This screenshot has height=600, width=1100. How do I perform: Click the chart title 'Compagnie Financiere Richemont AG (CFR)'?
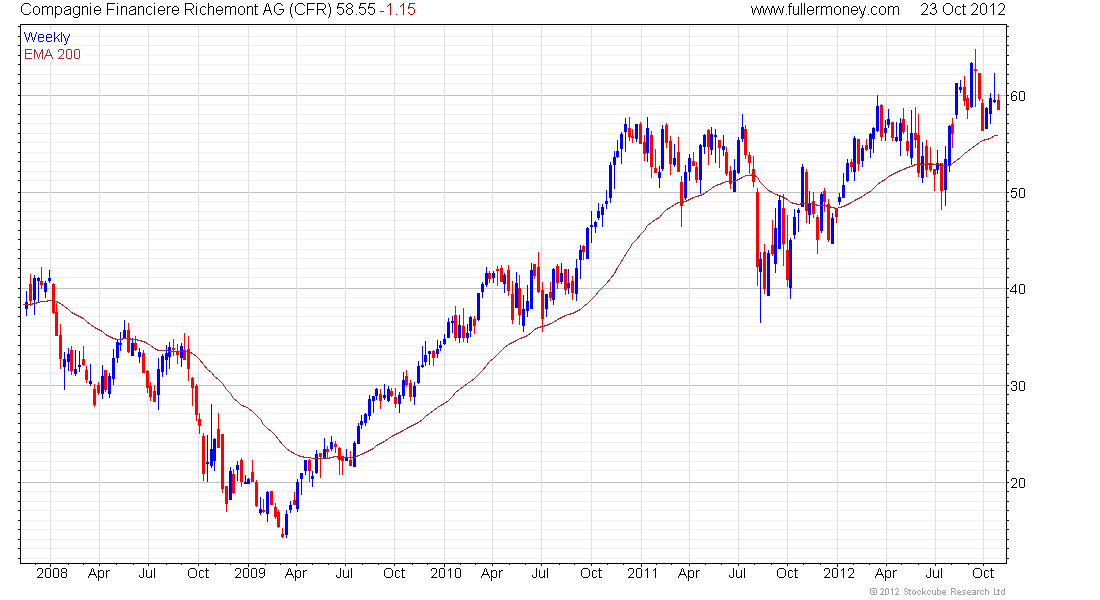click(176, 10)
